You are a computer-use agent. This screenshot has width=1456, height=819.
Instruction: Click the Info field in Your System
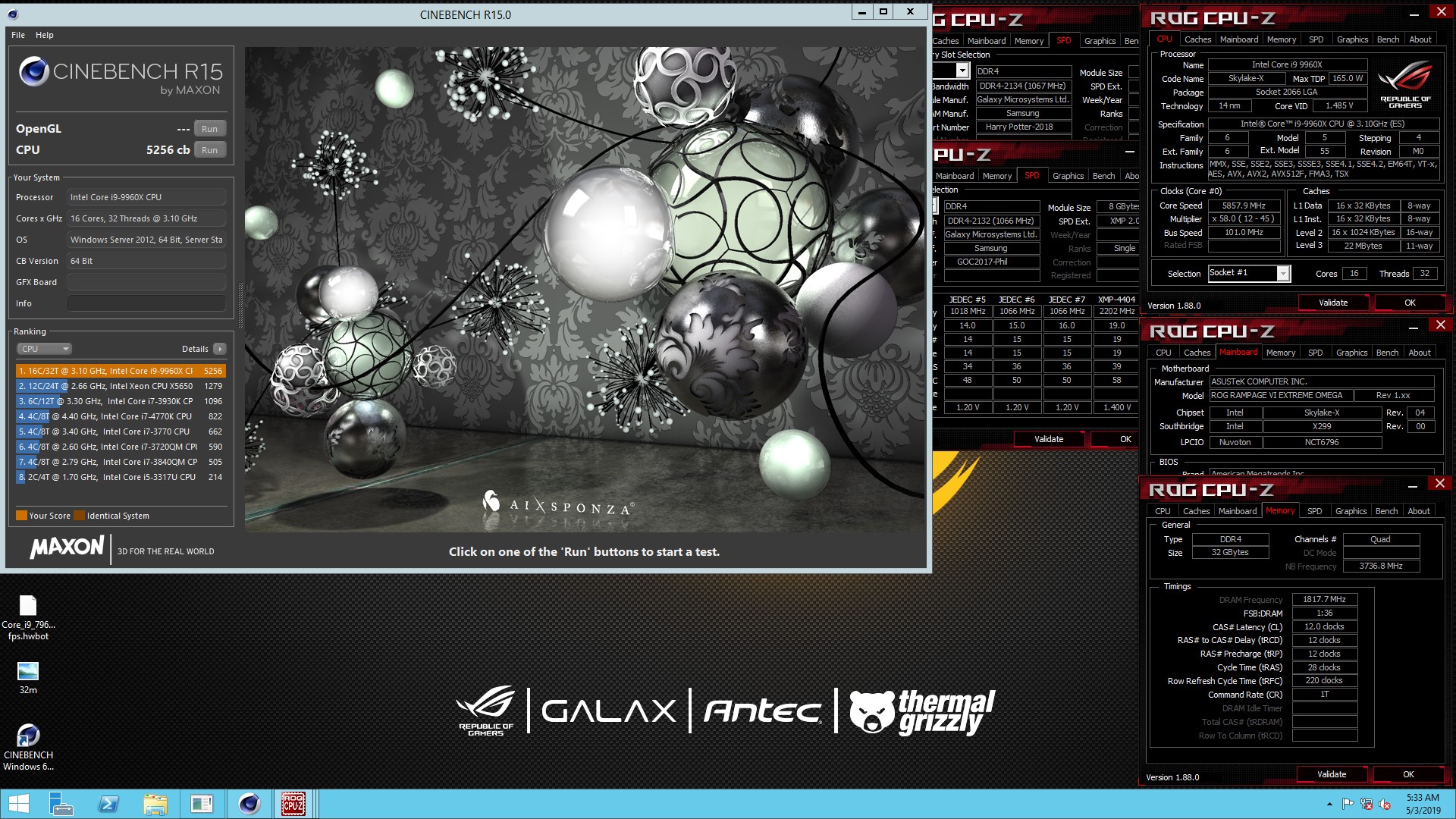[146, 303]
